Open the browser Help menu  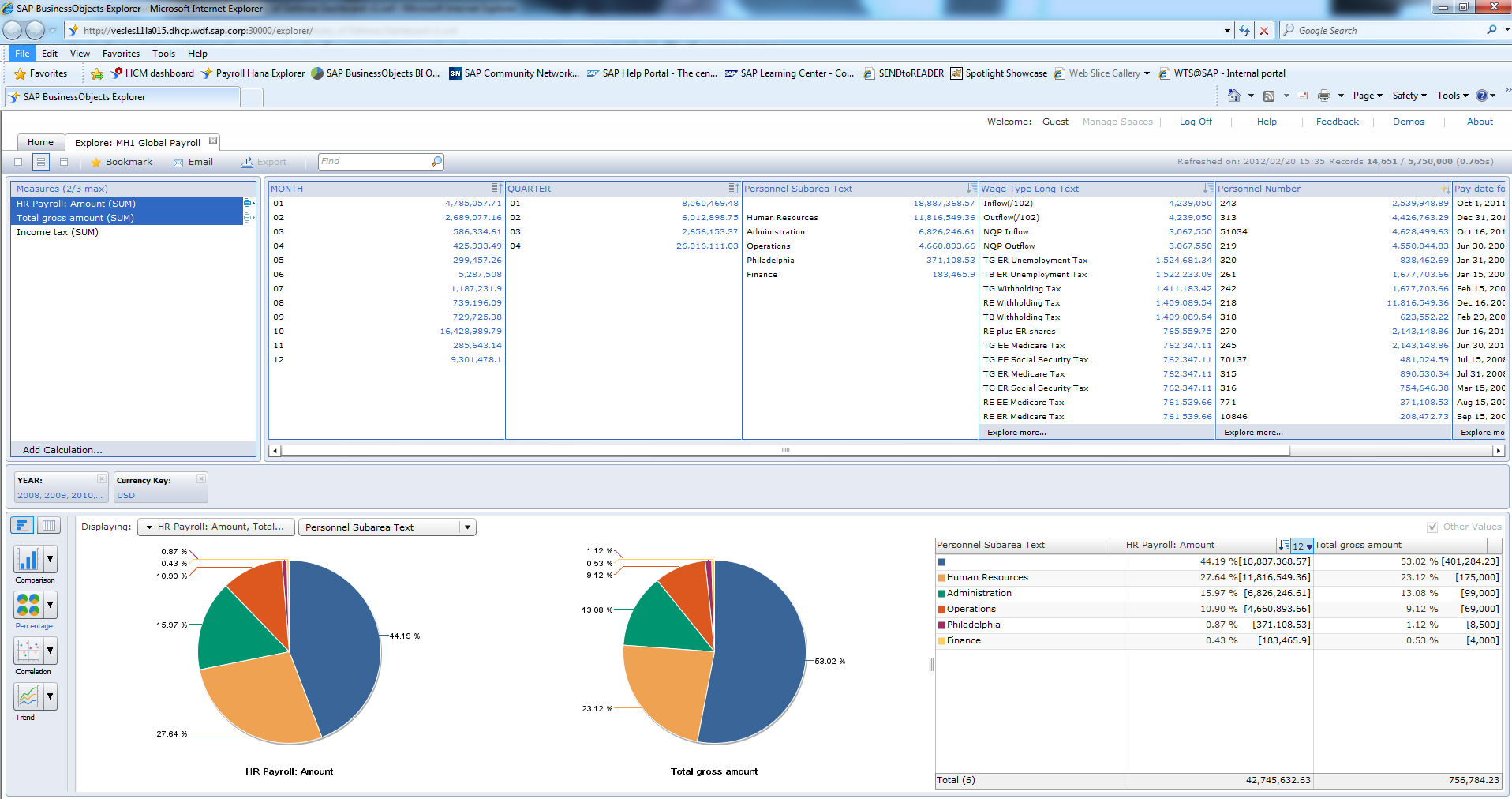tap(197, 54)
